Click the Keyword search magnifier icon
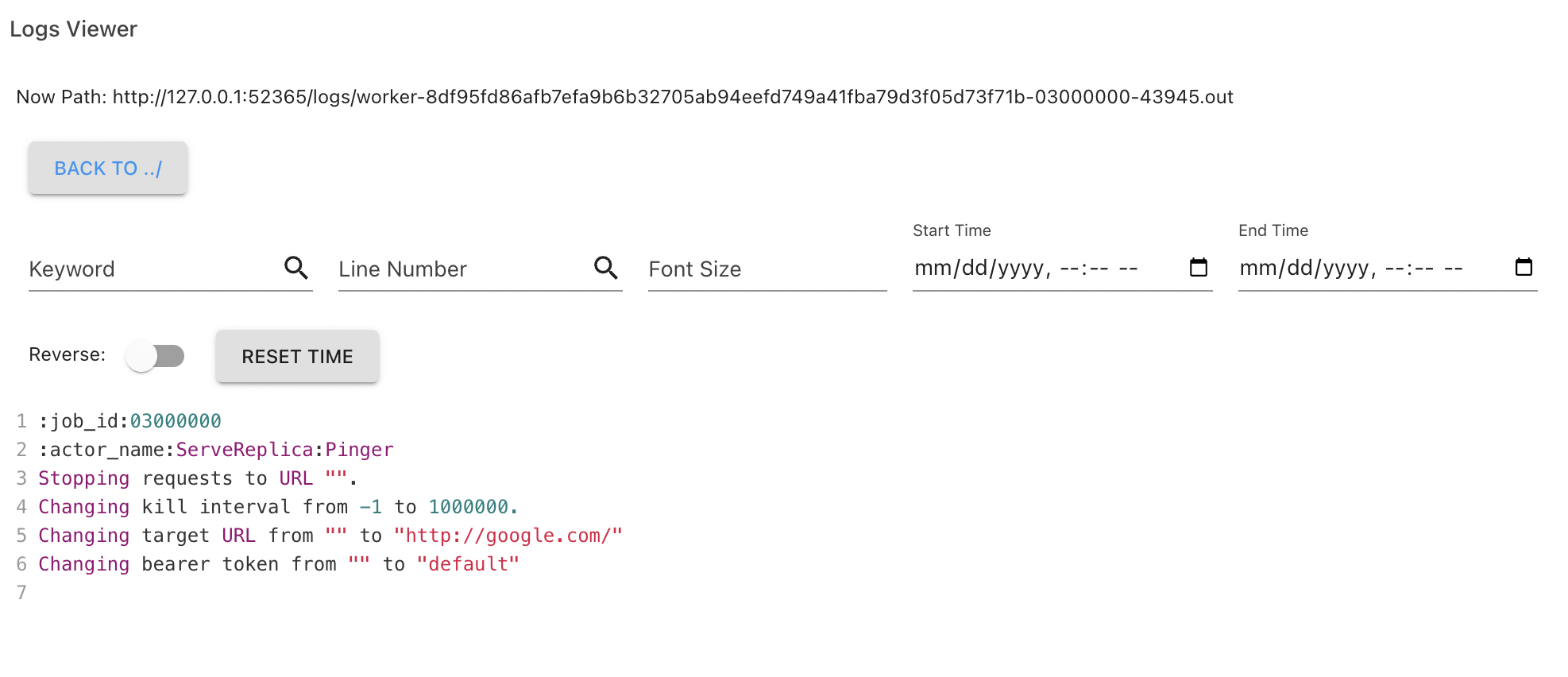 (296, 268)
